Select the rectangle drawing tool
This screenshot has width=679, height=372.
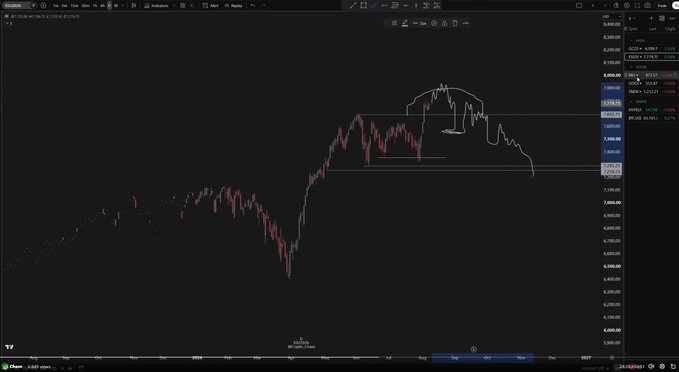[364, 6]
